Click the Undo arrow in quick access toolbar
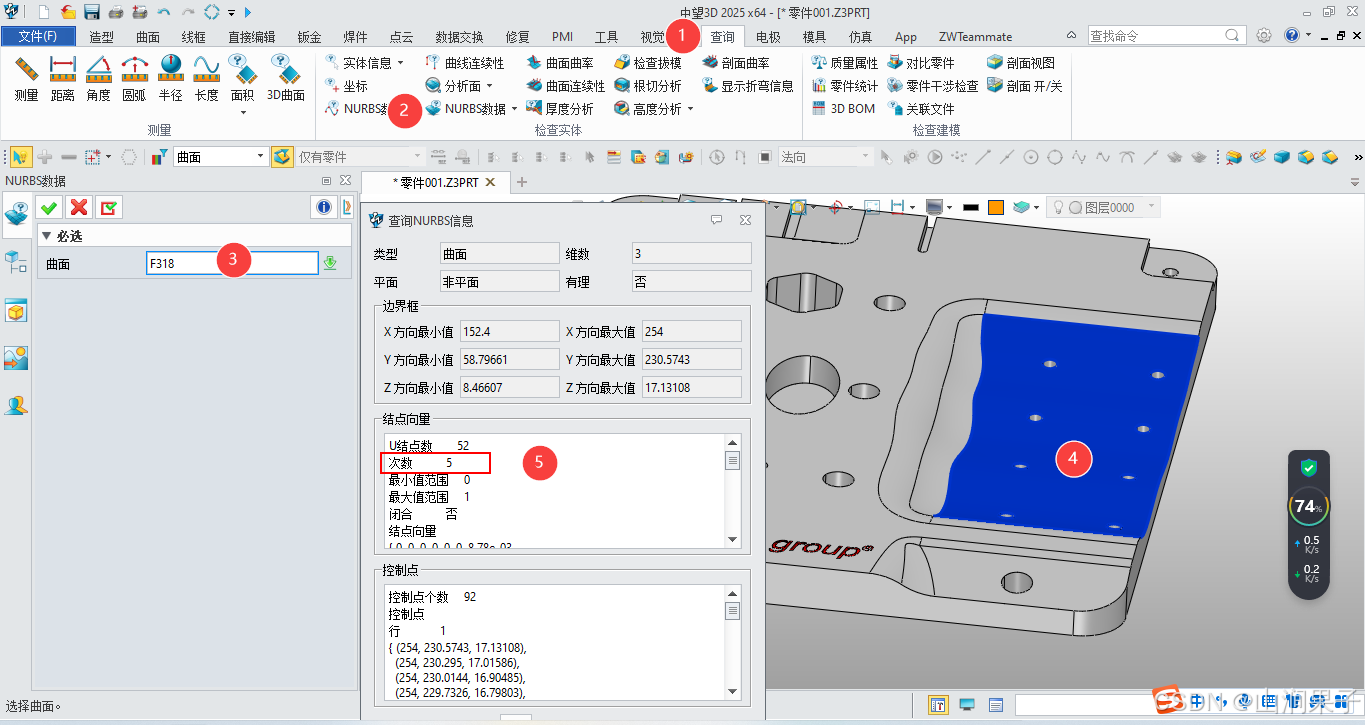1365x725 pixels. click(163, 12)
